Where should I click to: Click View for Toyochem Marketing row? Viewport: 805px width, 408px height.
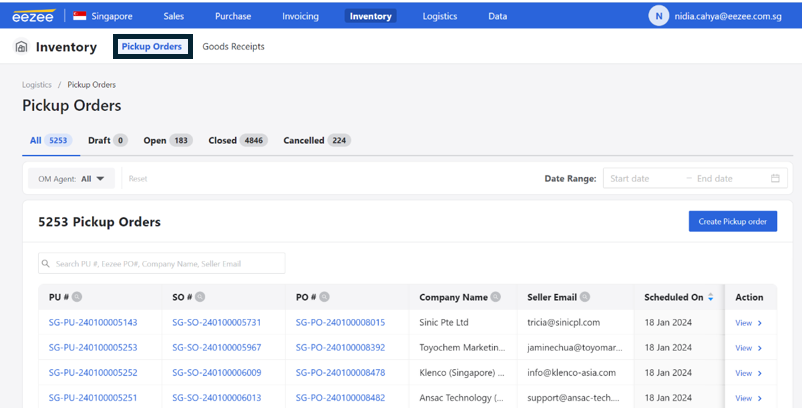tap(749, 348)
